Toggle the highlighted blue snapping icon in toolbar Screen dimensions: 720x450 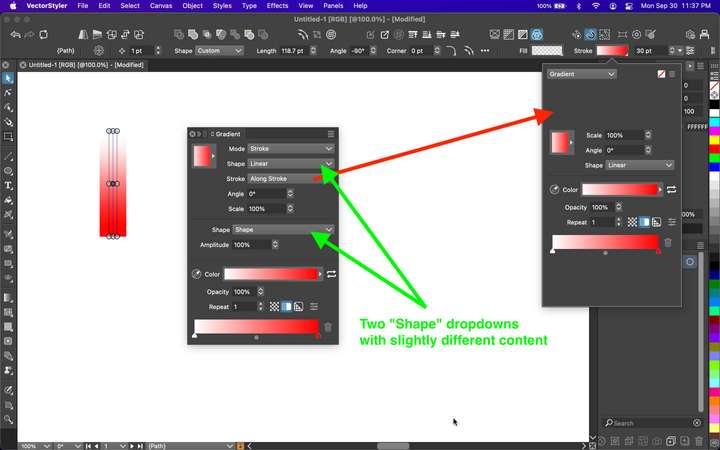pos(591,34)
